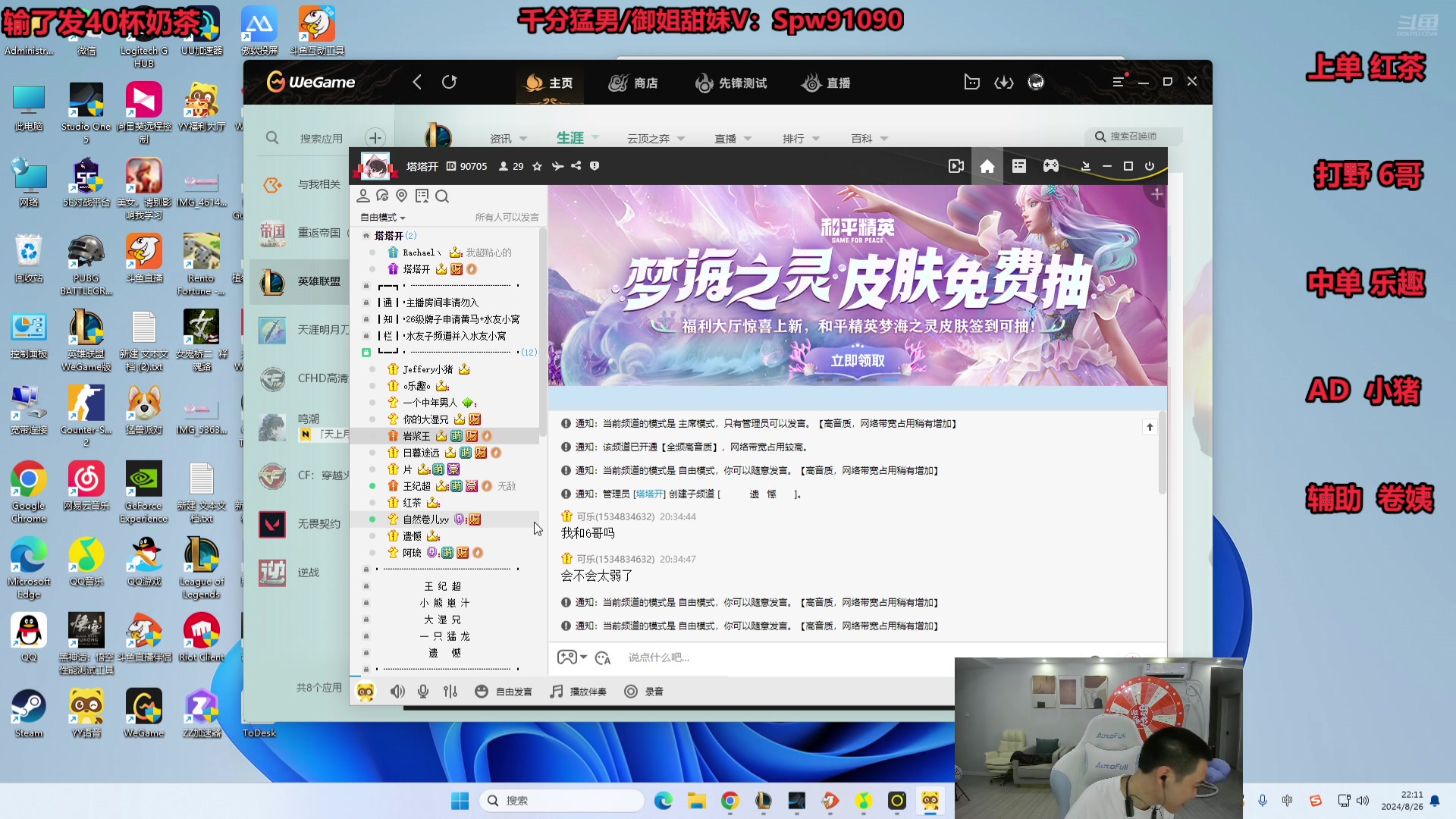Go back in WeGame
Screen dimensions: 1456x819
tap(416, 82)
